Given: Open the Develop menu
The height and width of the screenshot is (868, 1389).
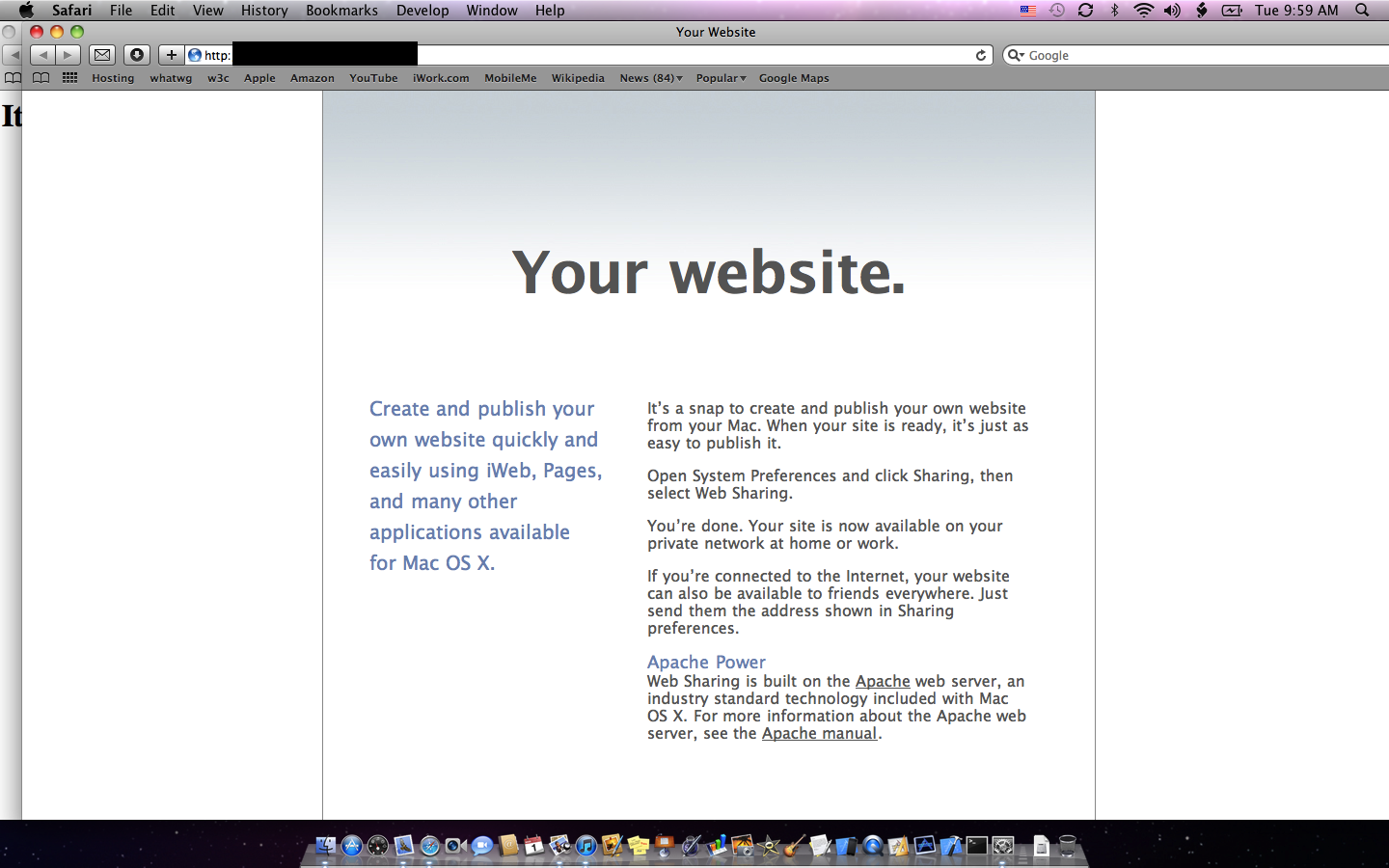Looking at the screenshot, I should (x=422, y=10).
